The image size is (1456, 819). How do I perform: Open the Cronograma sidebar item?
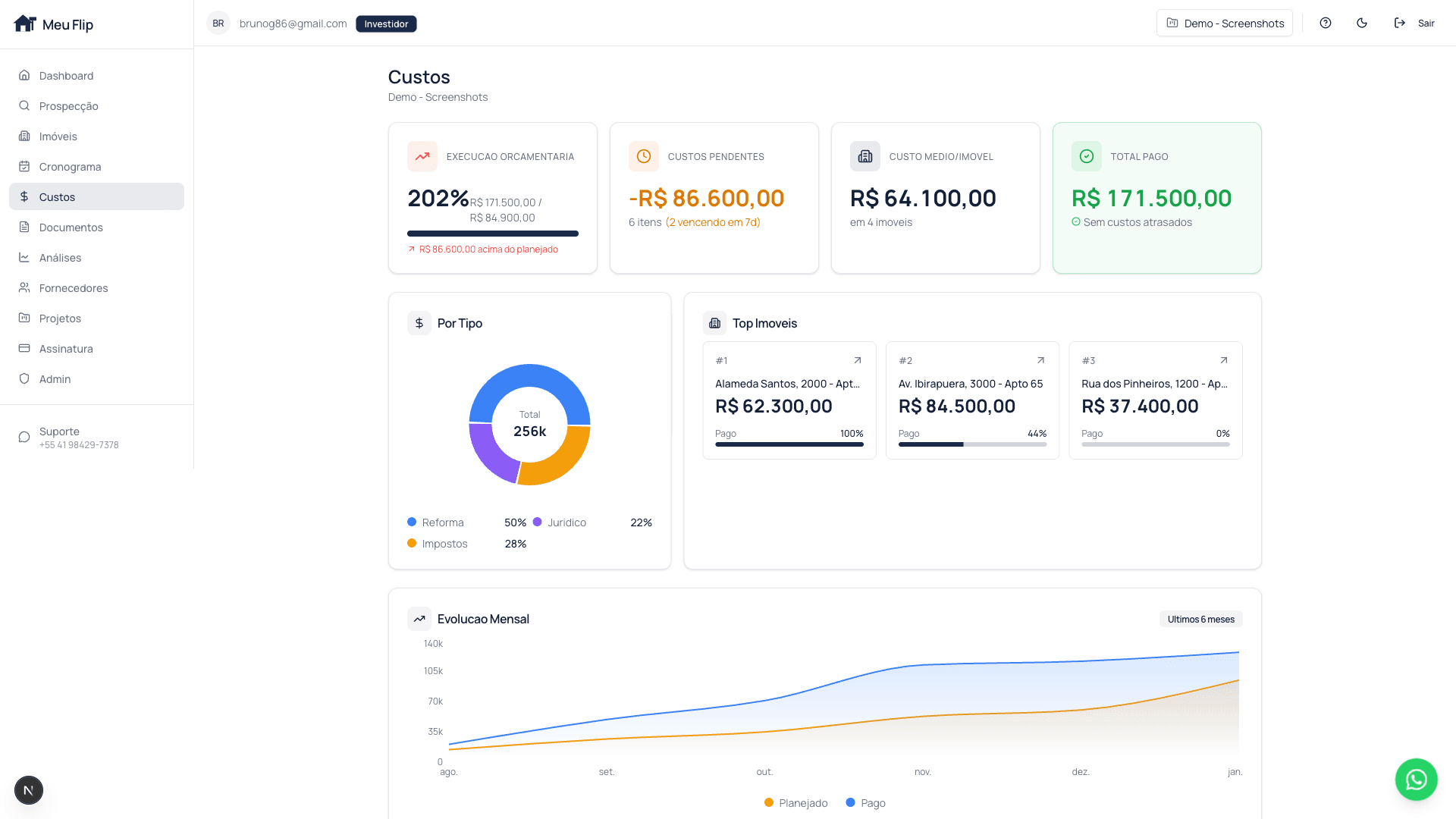click(x=70, y=167)
